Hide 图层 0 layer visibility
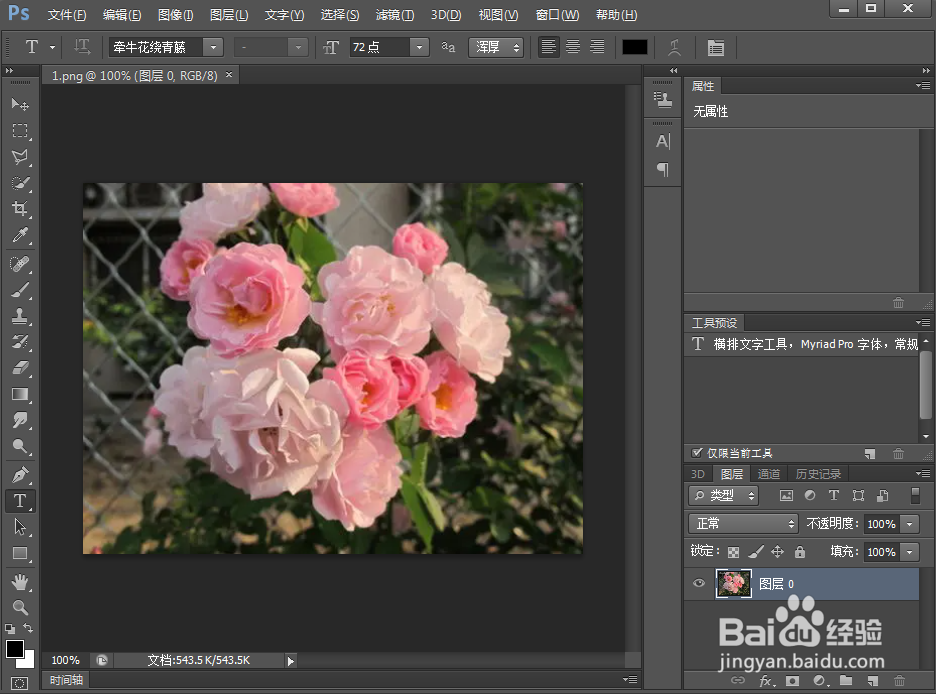Viewport: 936px width, 694px height. pyautogui.click(x=698, y=583)
